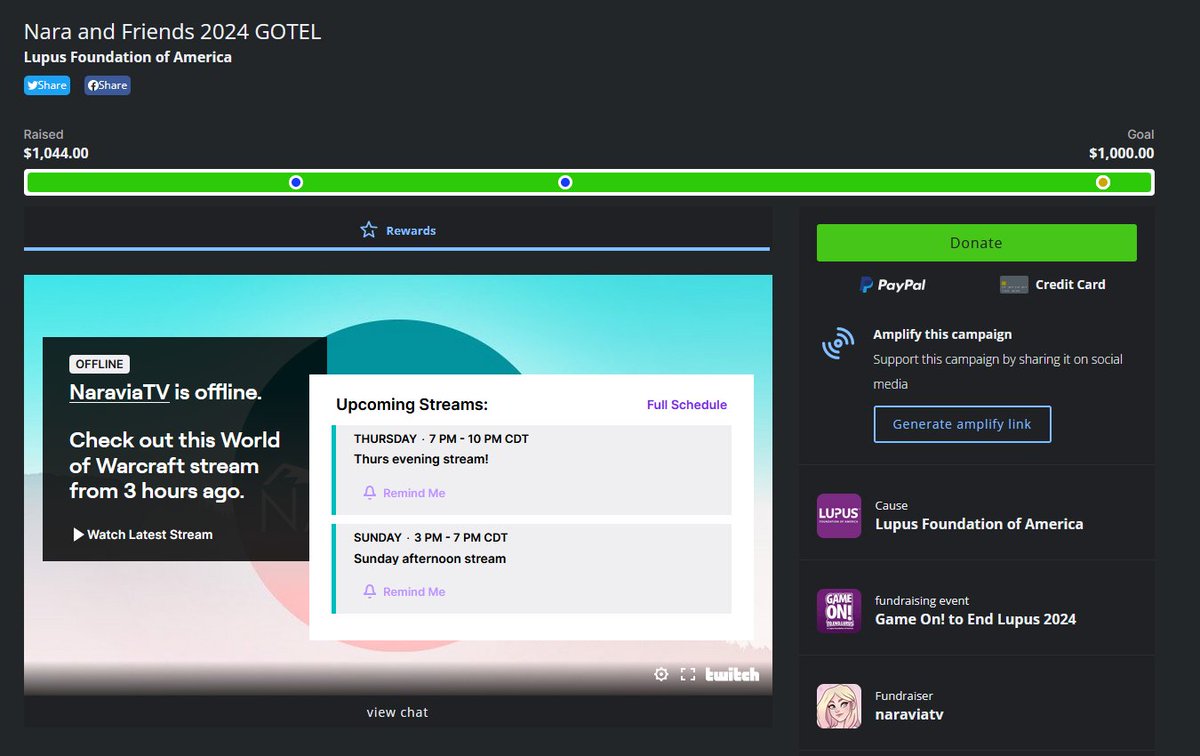The image size is (1200, 756).
Task: Open naraviatv fundraiser profile link
Action: pos(909,714)
